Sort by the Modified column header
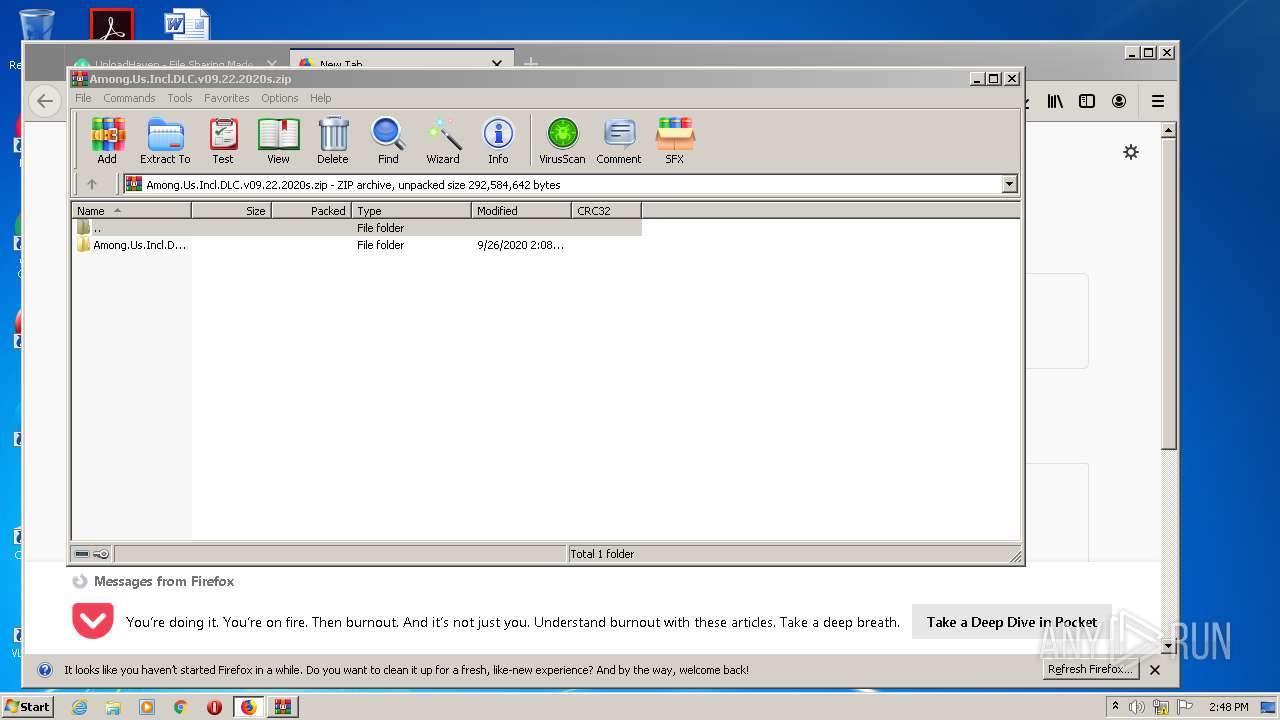The image size is (1280, 720). click(x=521, y=210)
